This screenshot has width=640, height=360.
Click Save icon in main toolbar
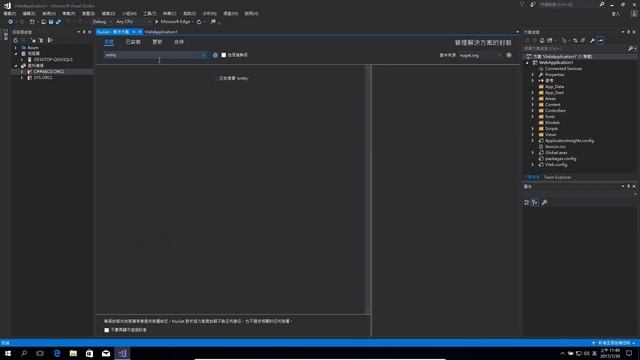pos(51,22)
